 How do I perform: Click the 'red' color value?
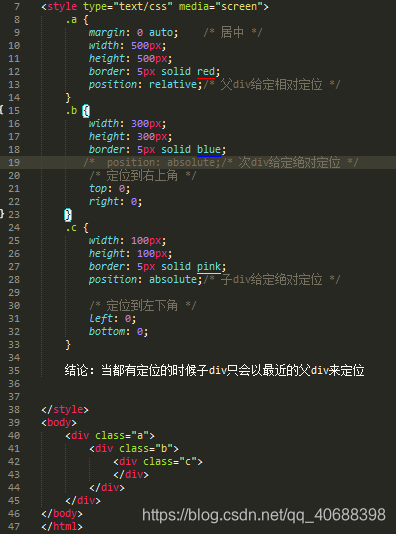coord(206,72)
